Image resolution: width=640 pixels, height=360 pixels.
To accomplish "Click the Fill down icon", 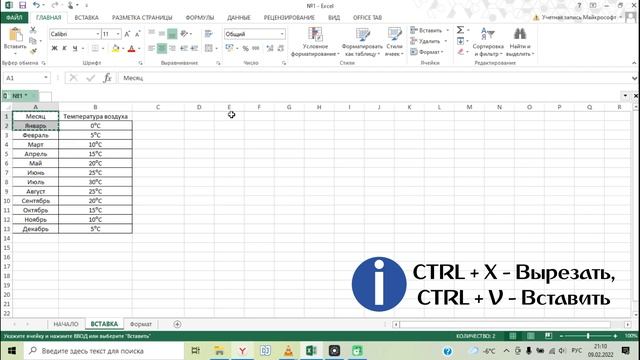I will coord(460,41).
